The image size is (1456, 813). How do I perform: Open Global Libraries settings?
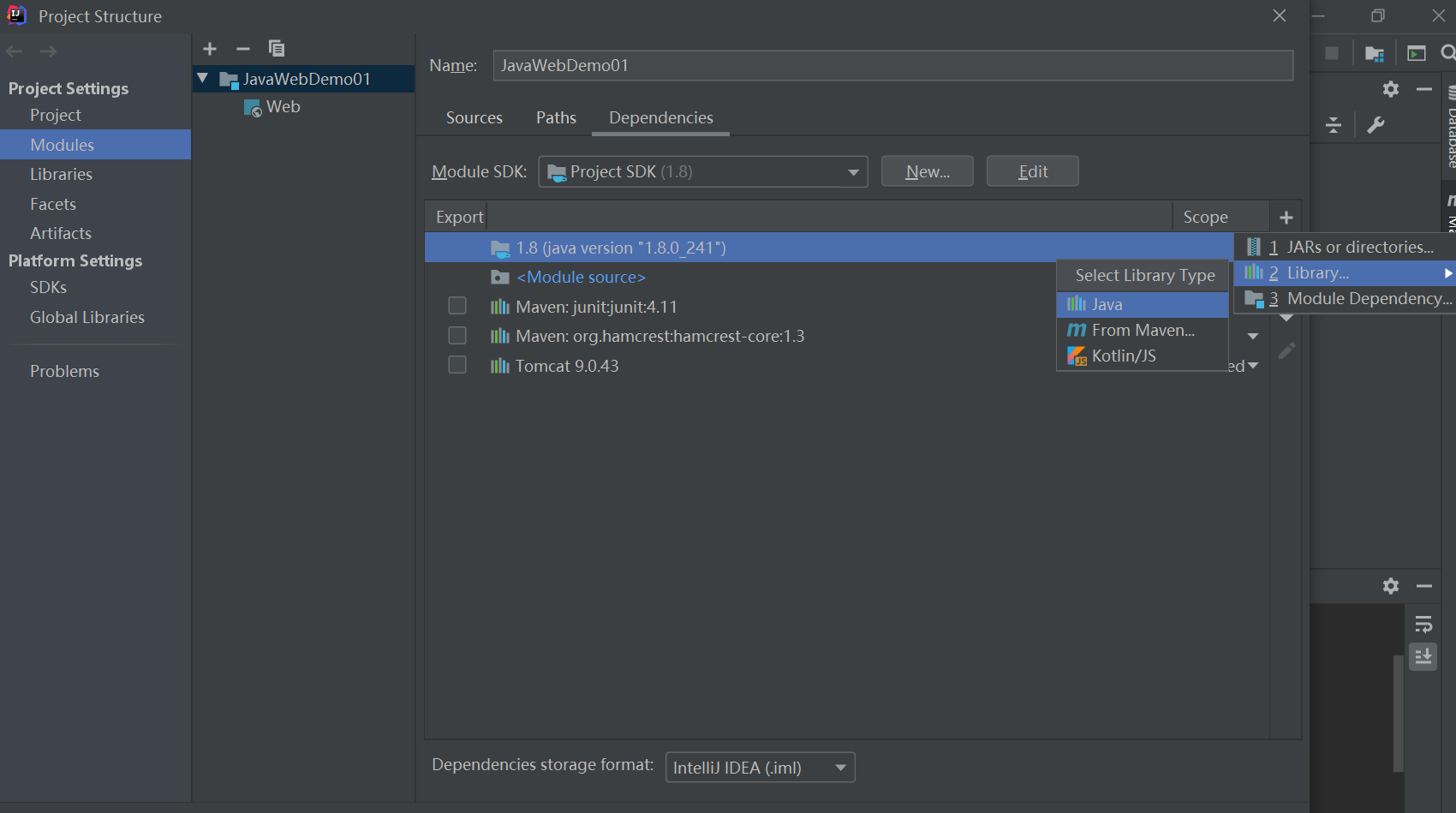87,317
